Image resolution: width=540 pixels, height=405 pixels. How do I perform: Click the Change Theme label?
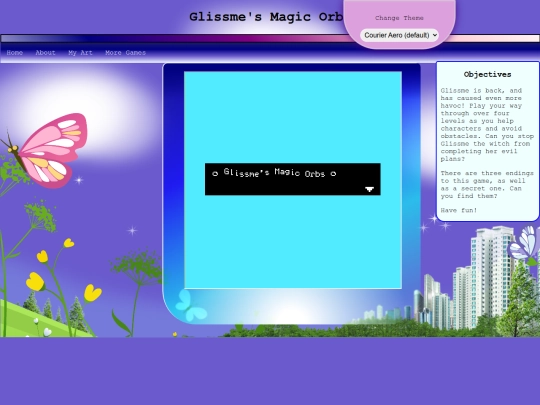tap(399, 18)
